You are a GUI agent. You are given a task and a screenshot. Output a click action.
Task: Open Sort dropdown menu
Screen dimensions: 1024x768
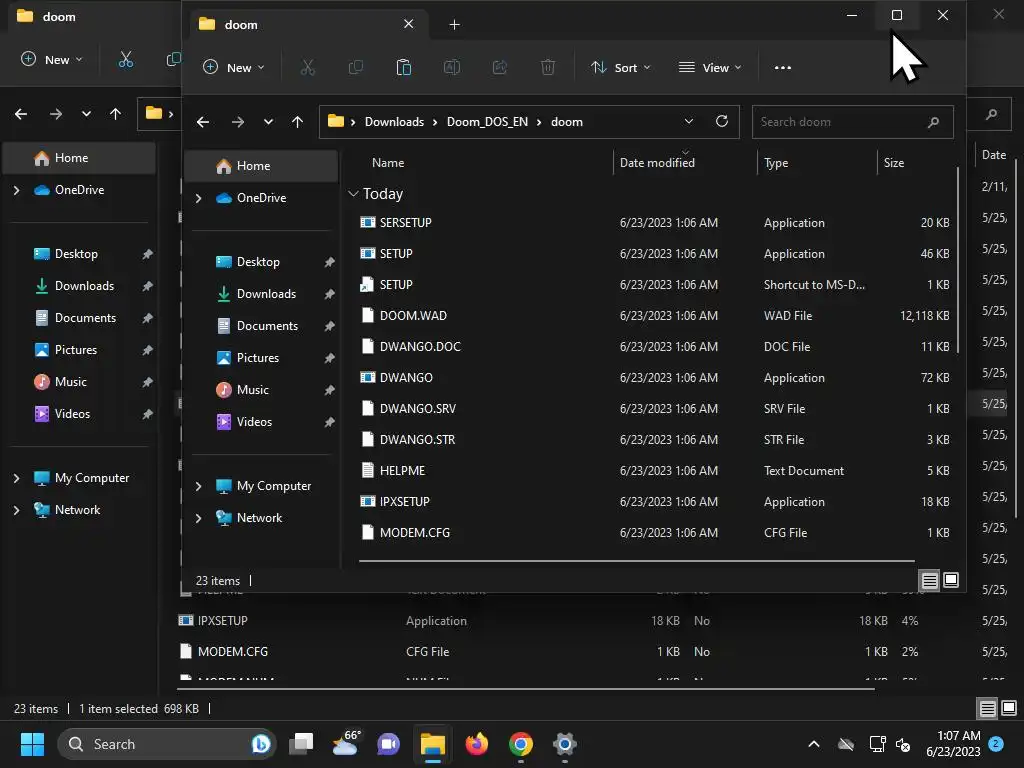pyautogui.click(x=620, y=67)
